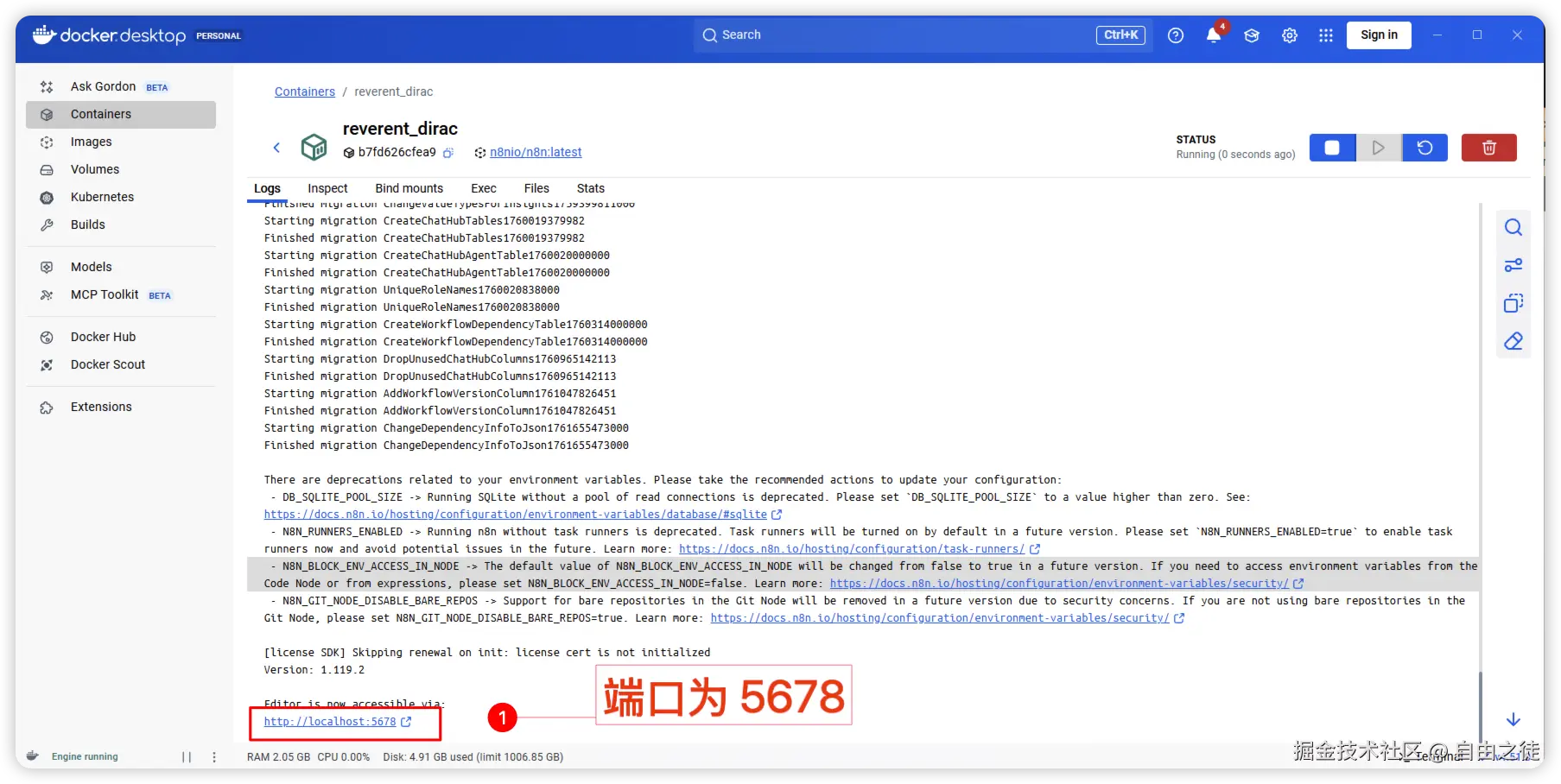Open the database/#sqlite docs link
The height and width of the screenshot is (784, 1561).
pyautogui.click(x=516, y=515)
